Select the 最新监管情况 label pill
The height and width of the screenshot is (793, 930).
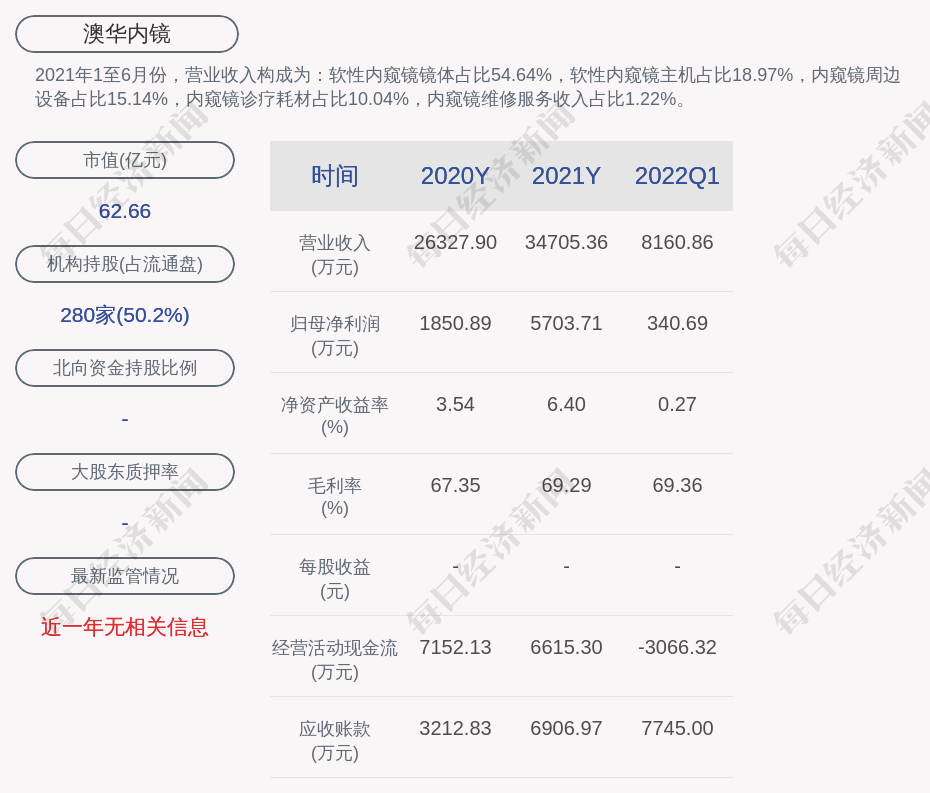[125, 576]
